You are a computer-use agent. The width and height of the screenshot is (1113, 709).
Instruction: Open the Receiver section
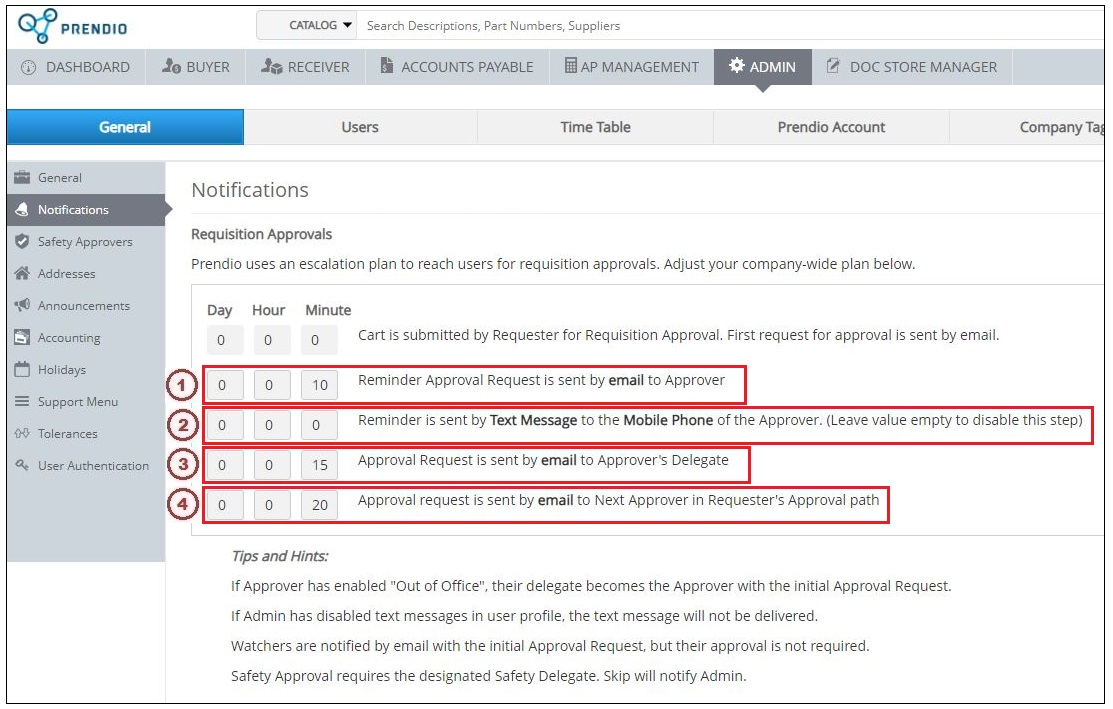pyautogui.click(x=304, y=66)
